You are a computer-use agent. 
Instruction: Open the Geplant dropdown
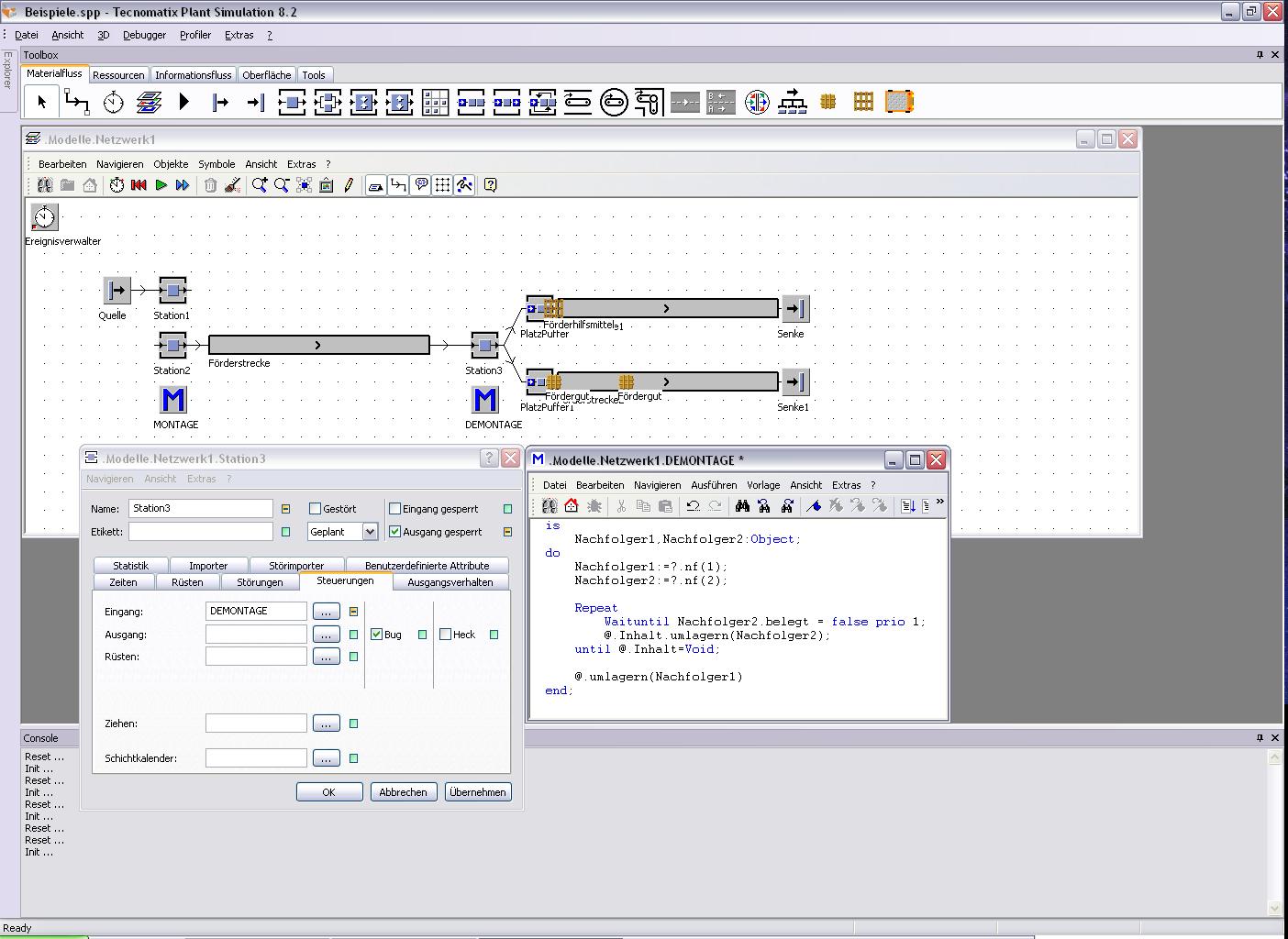(x=370, y=531)
